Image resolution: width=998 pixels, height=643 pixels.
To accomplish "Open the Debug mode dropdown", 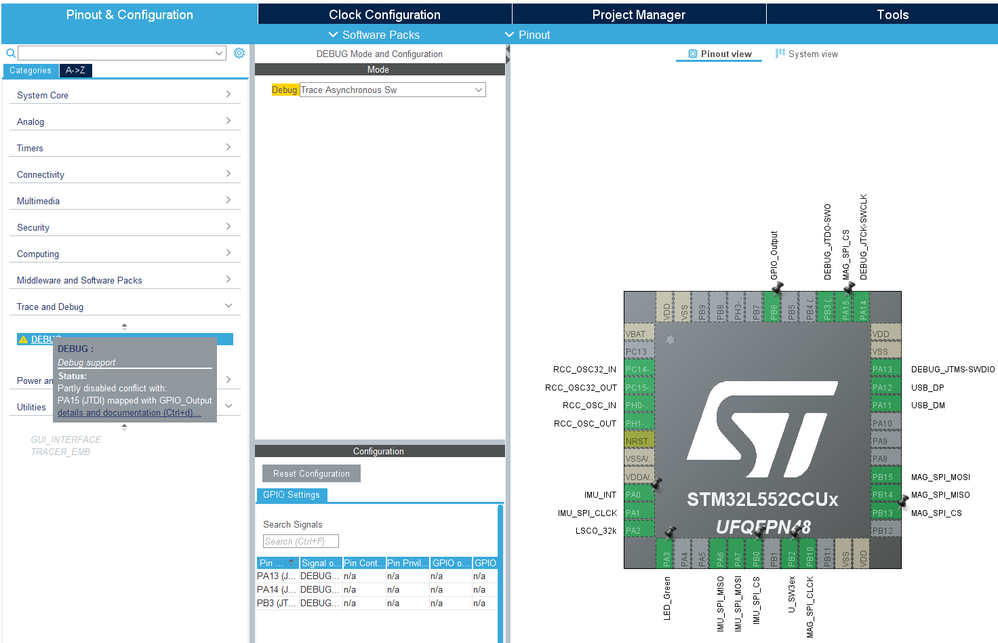I will [x=392, y=90].
